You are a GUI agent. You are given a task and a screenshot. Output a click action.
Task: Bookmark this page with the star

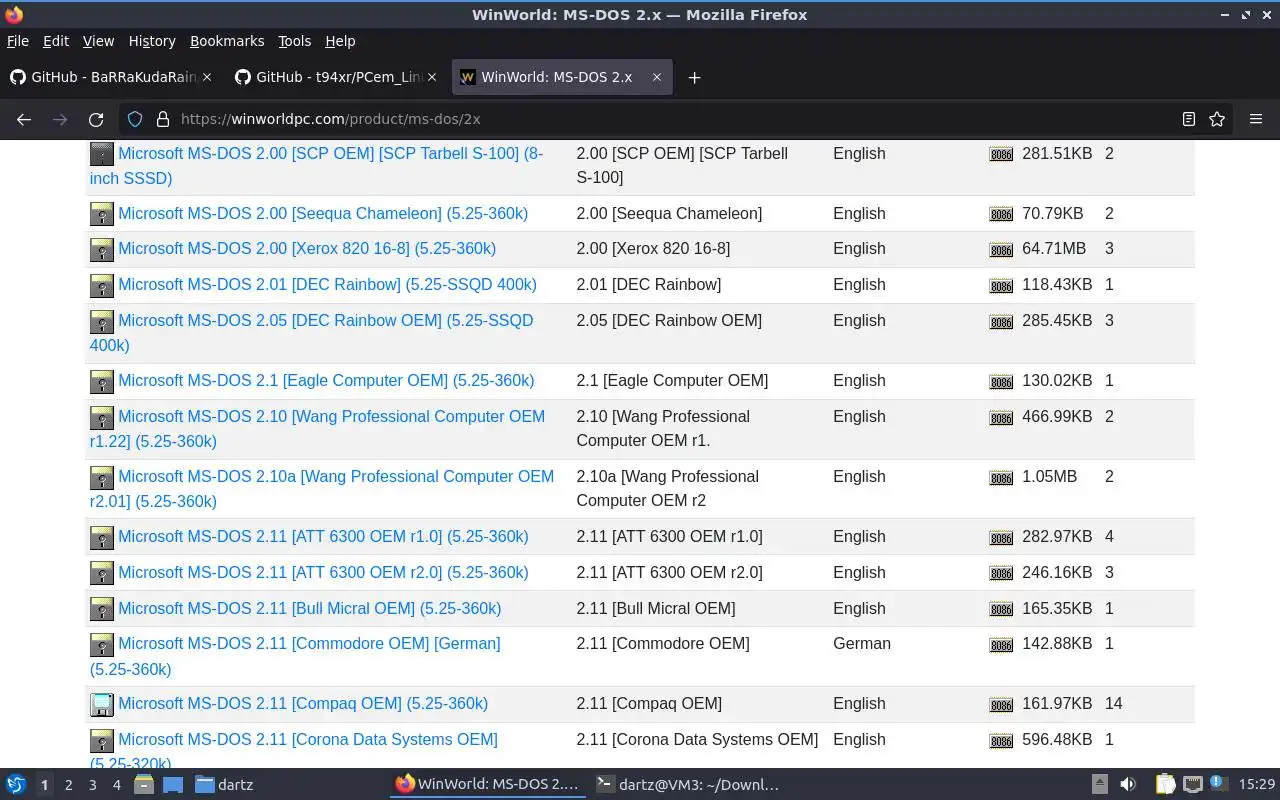(1217, 119)
